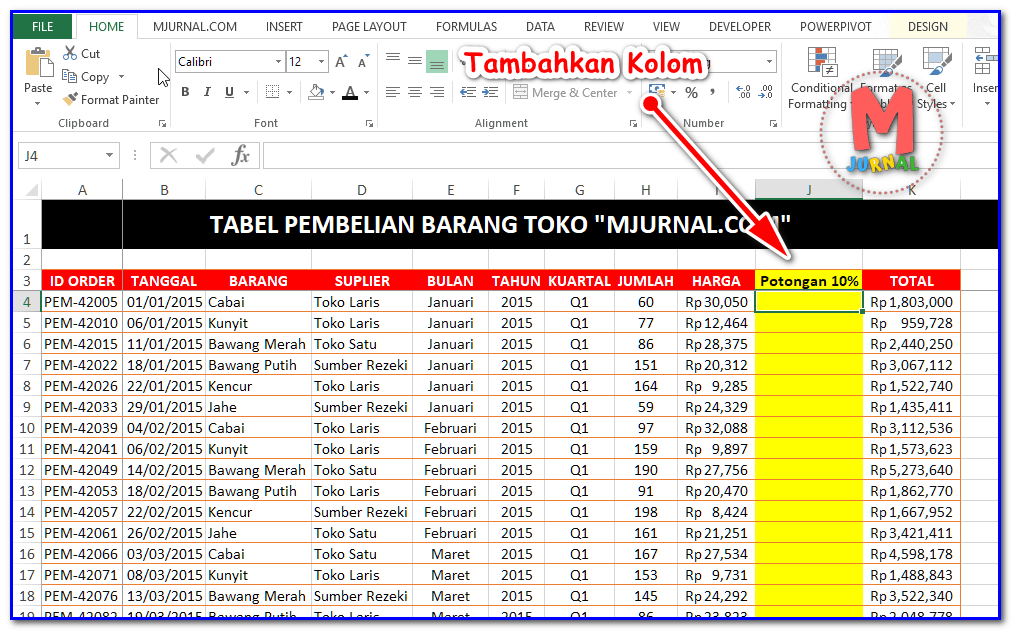The image size is (1012, 631).
Task: Set top vertical alignment
Action: (x=392, y=59)
